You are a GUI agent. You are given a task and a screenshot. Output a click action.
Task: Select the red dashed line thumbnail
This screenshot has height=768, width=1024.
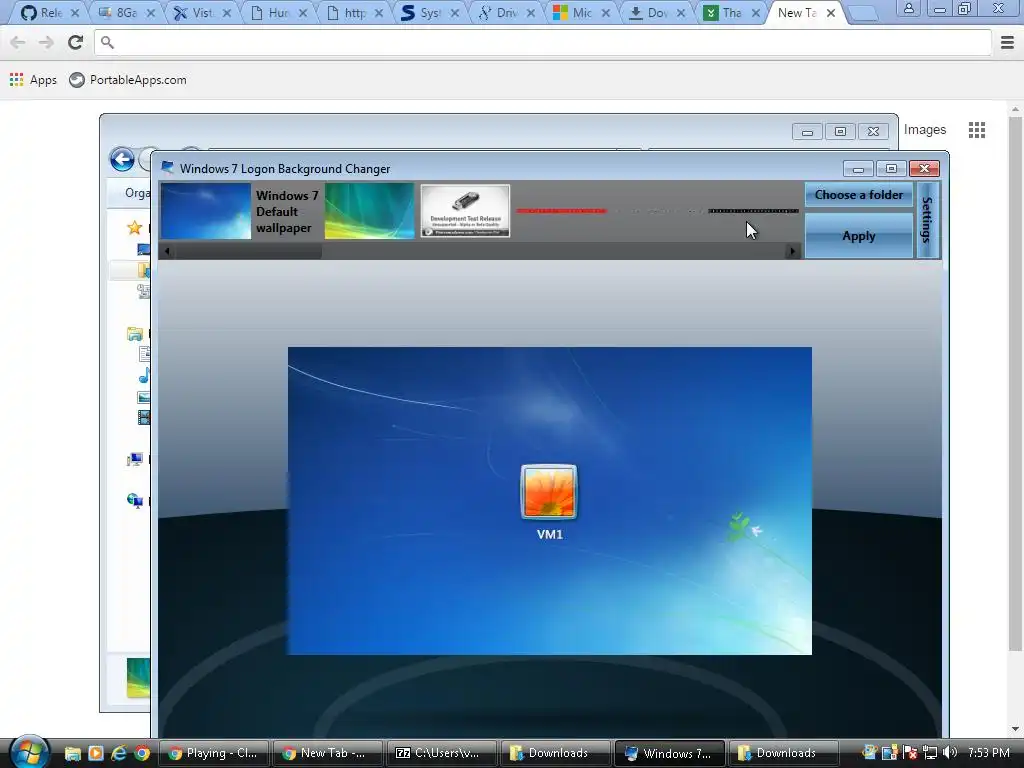pos(561,211)
